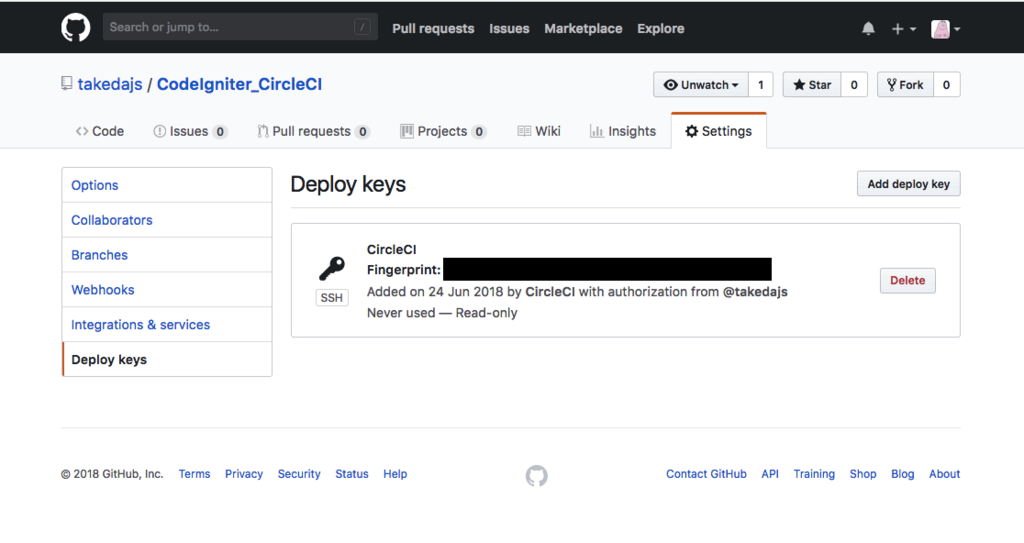Open the Privacy footer link
1024x543 pixels.
click(x=244, y=474)
